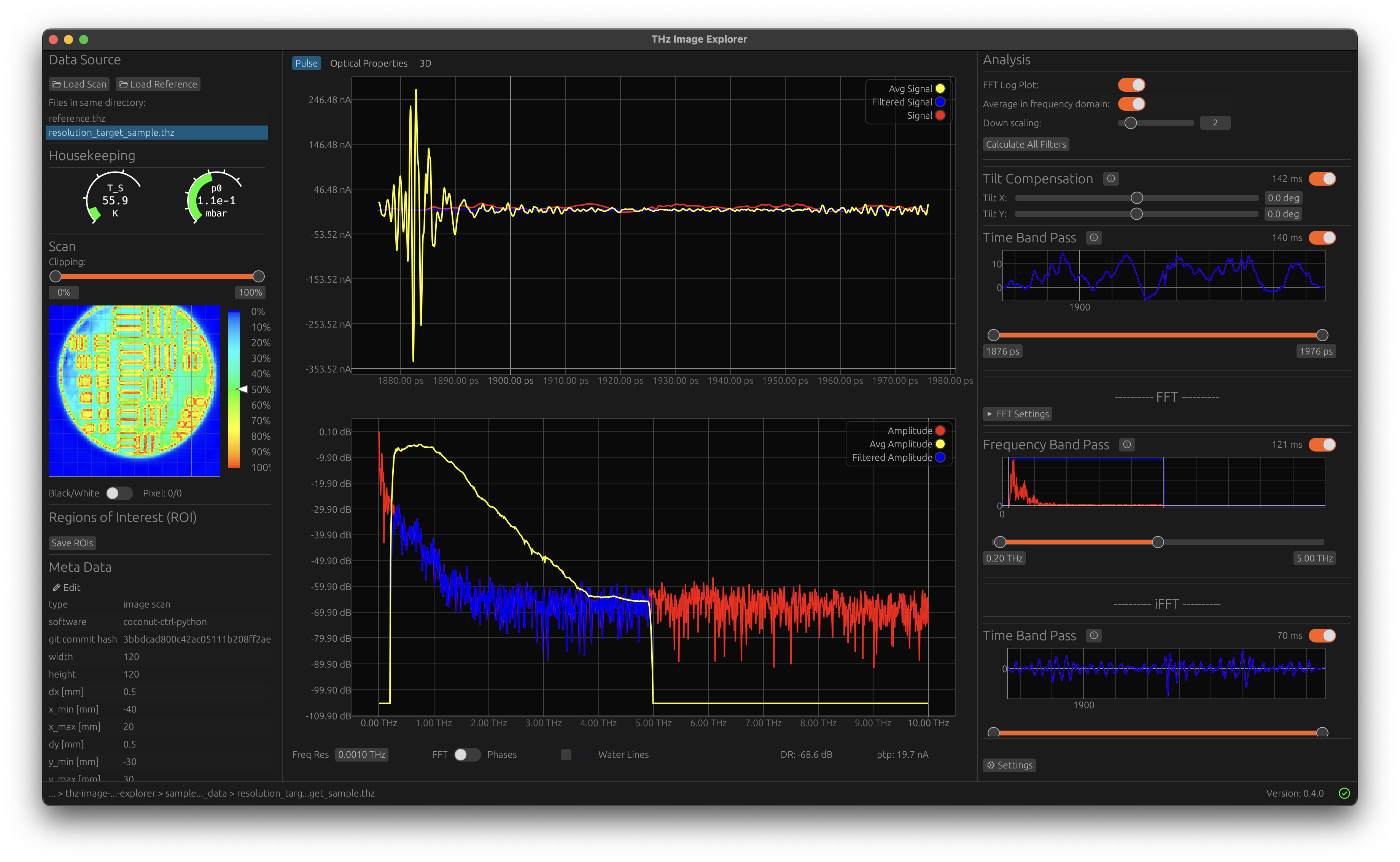Click the Frequency Band Pass lower handle
Image resolution: width=1400 pixels, height=862 pixels.
pyautogui.click(x=1000, y=542)
